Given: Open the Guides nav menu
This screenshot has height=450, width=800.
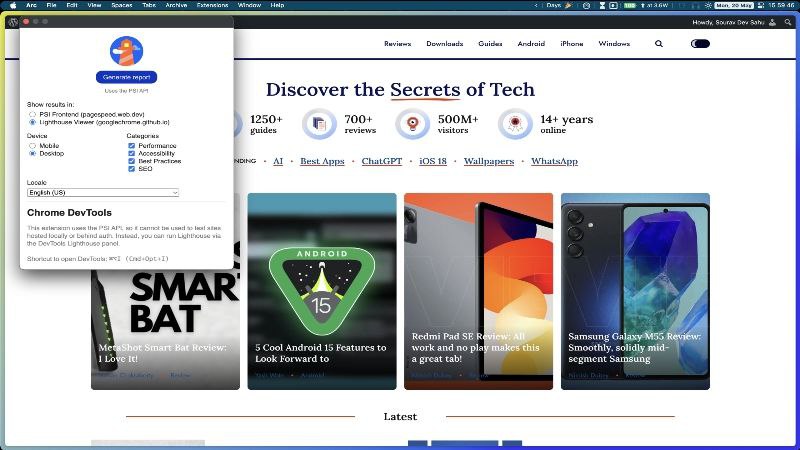Looking at the screenshot, I should click(x=490, y=44).
